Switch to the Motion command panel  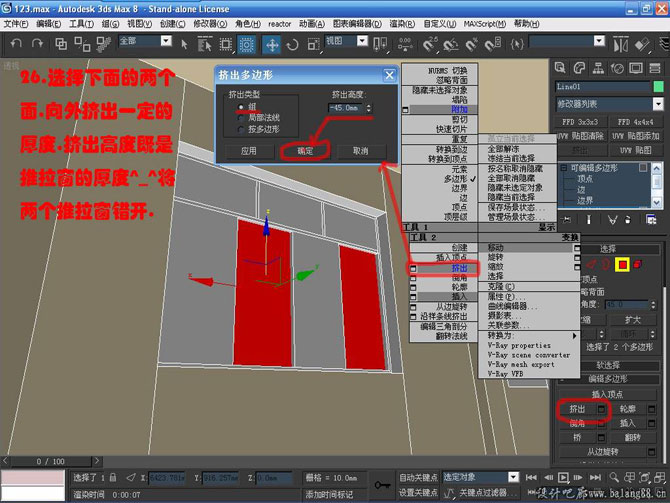(x=617, y=68)
